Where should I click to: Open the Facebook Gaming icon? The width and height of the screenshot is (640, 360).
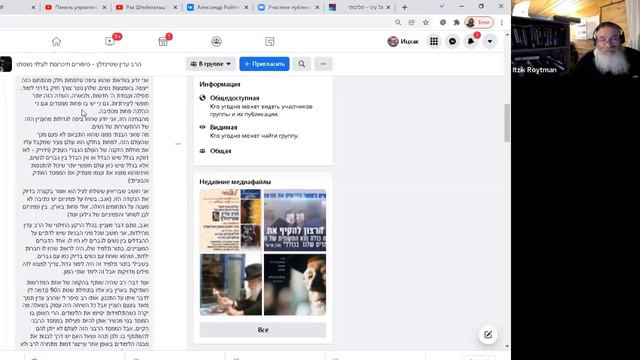pos(270,41)
